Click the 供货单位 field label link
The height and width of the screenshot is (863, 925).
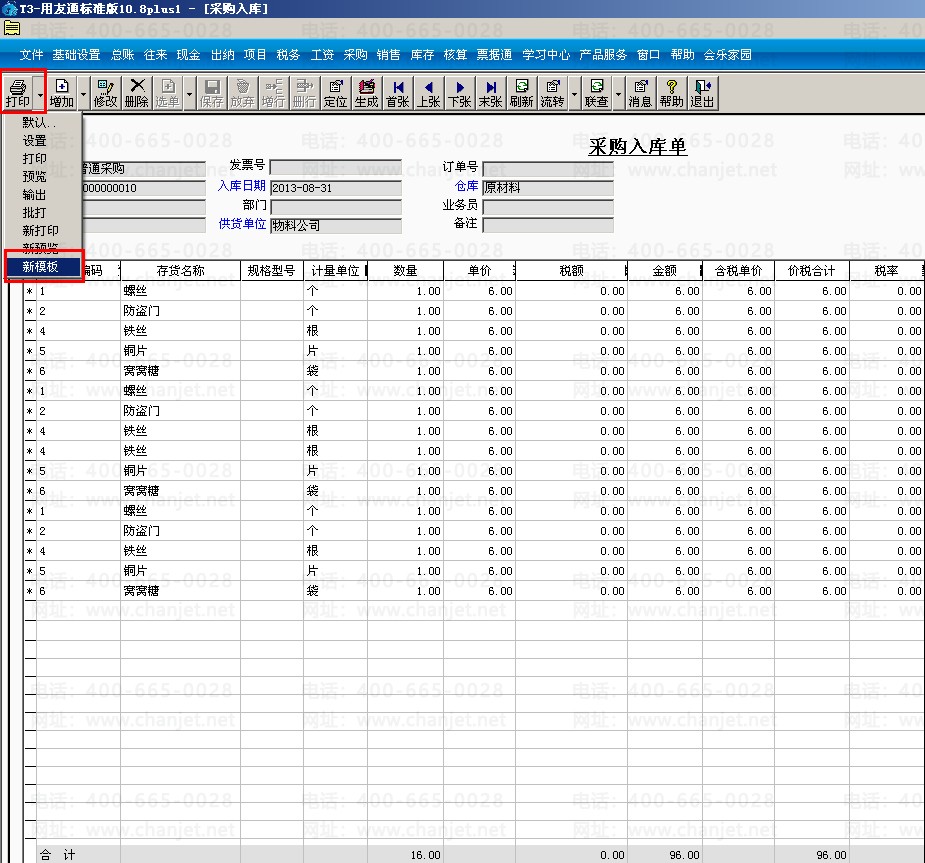click(242, 224)
